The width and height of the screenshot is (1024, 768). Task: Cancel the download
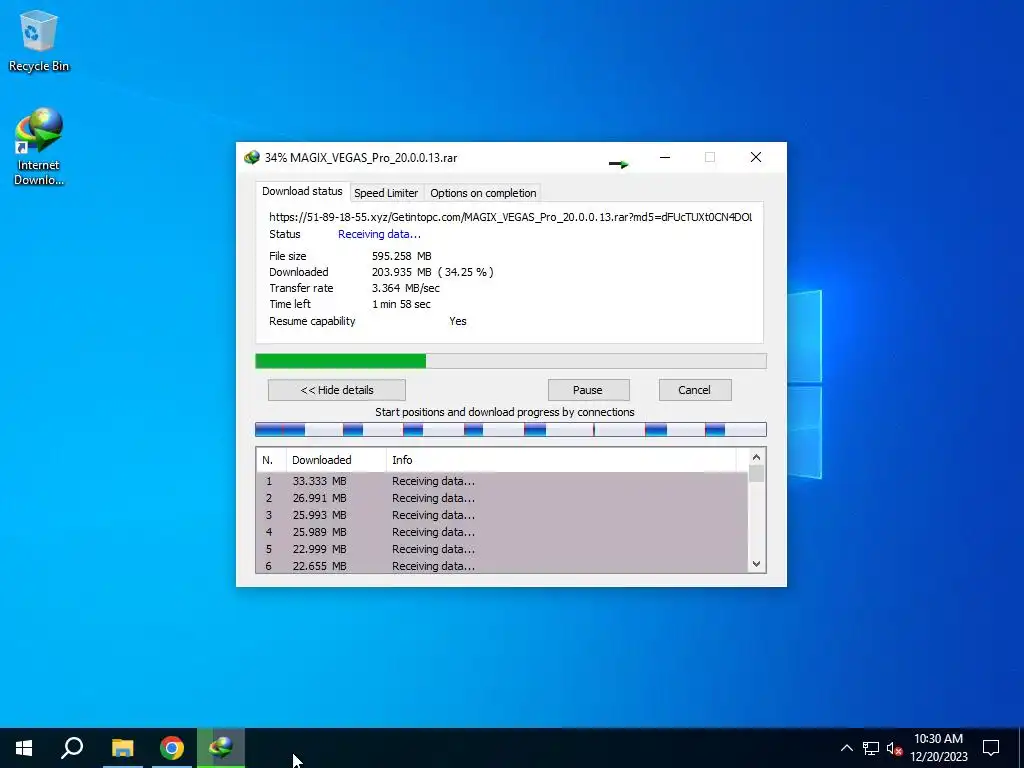[694, 390]
